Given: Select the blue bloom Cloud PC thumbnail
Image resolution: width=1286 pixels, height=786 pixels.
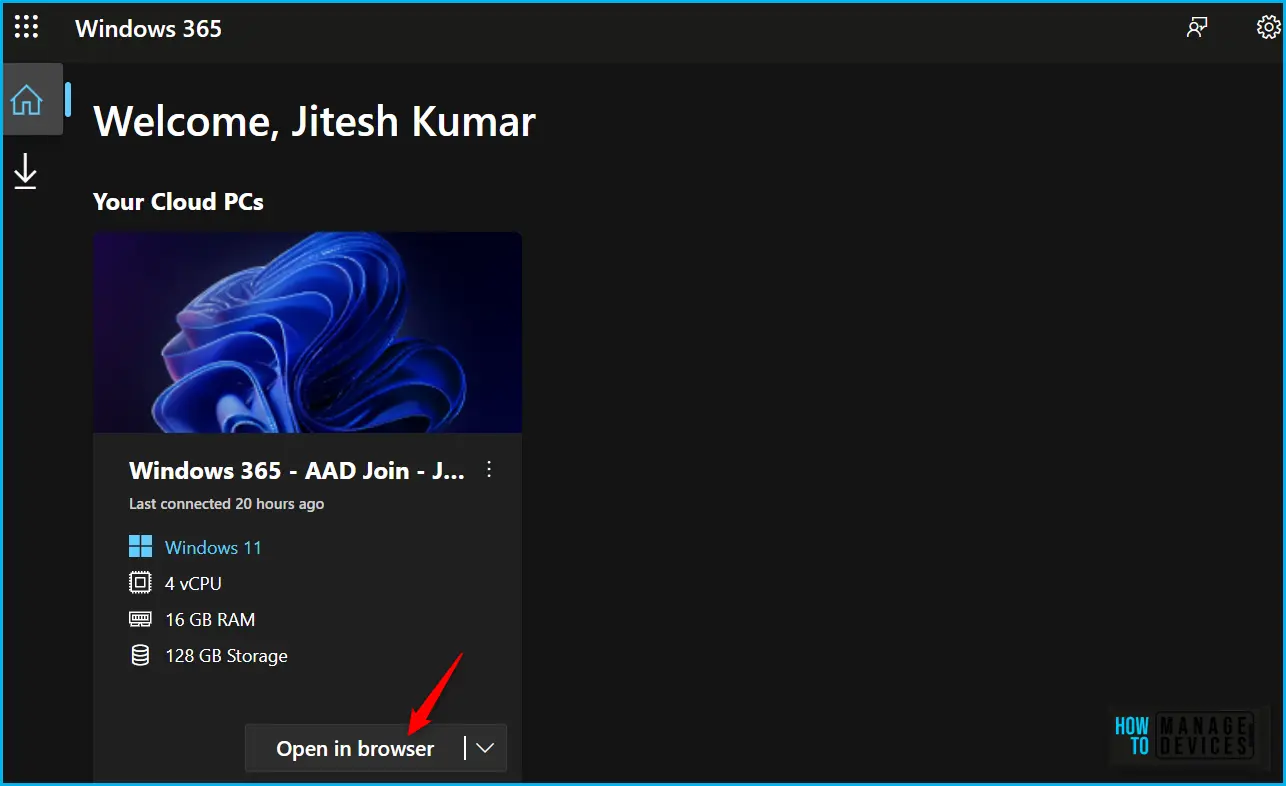Looking at the screenshot, I should [307, 333].
